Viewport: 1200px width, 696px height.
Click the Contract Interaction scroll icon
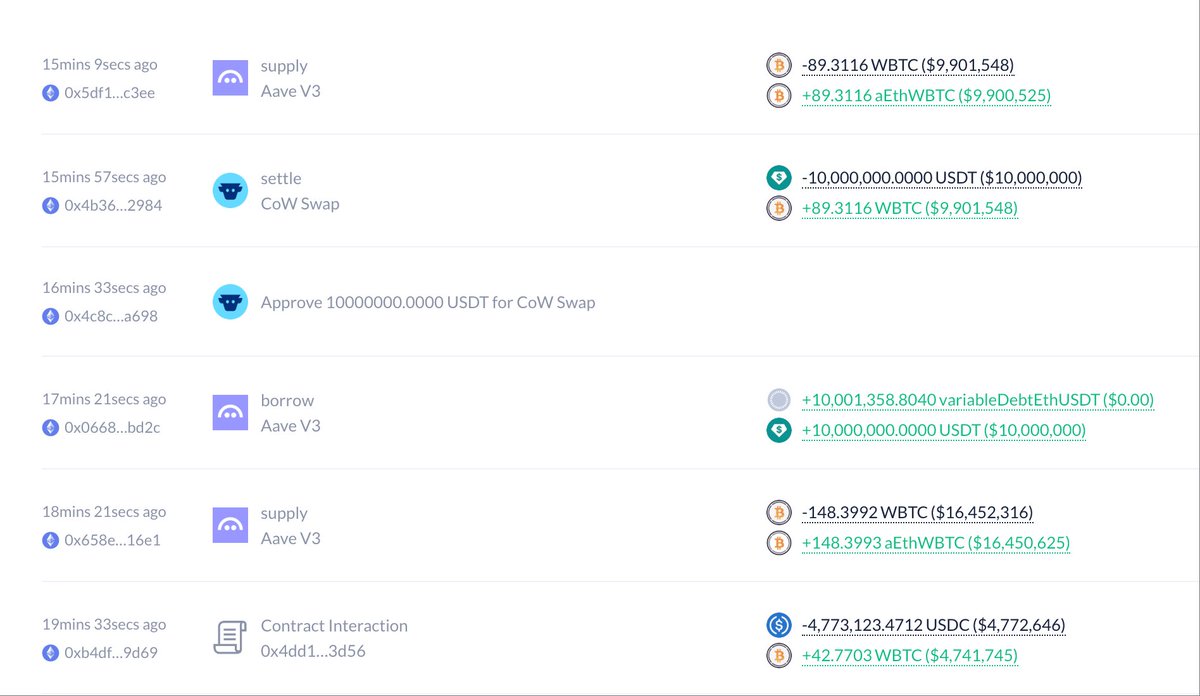tap(230, 638)
